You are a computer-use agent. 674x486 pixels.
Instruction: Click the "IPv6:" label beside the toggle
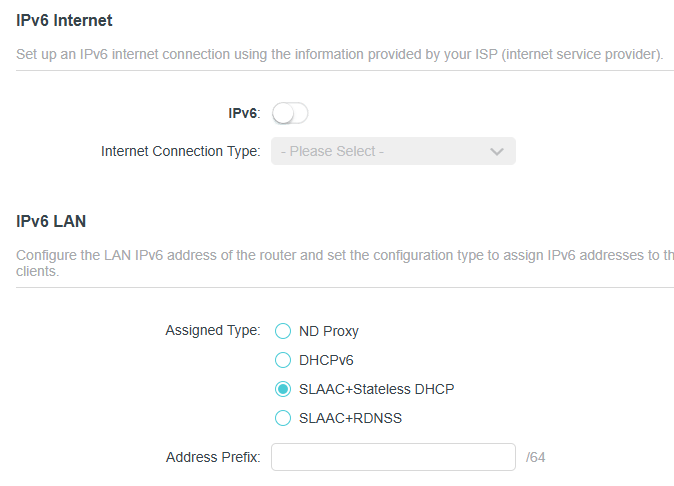[x=244, y=114]
